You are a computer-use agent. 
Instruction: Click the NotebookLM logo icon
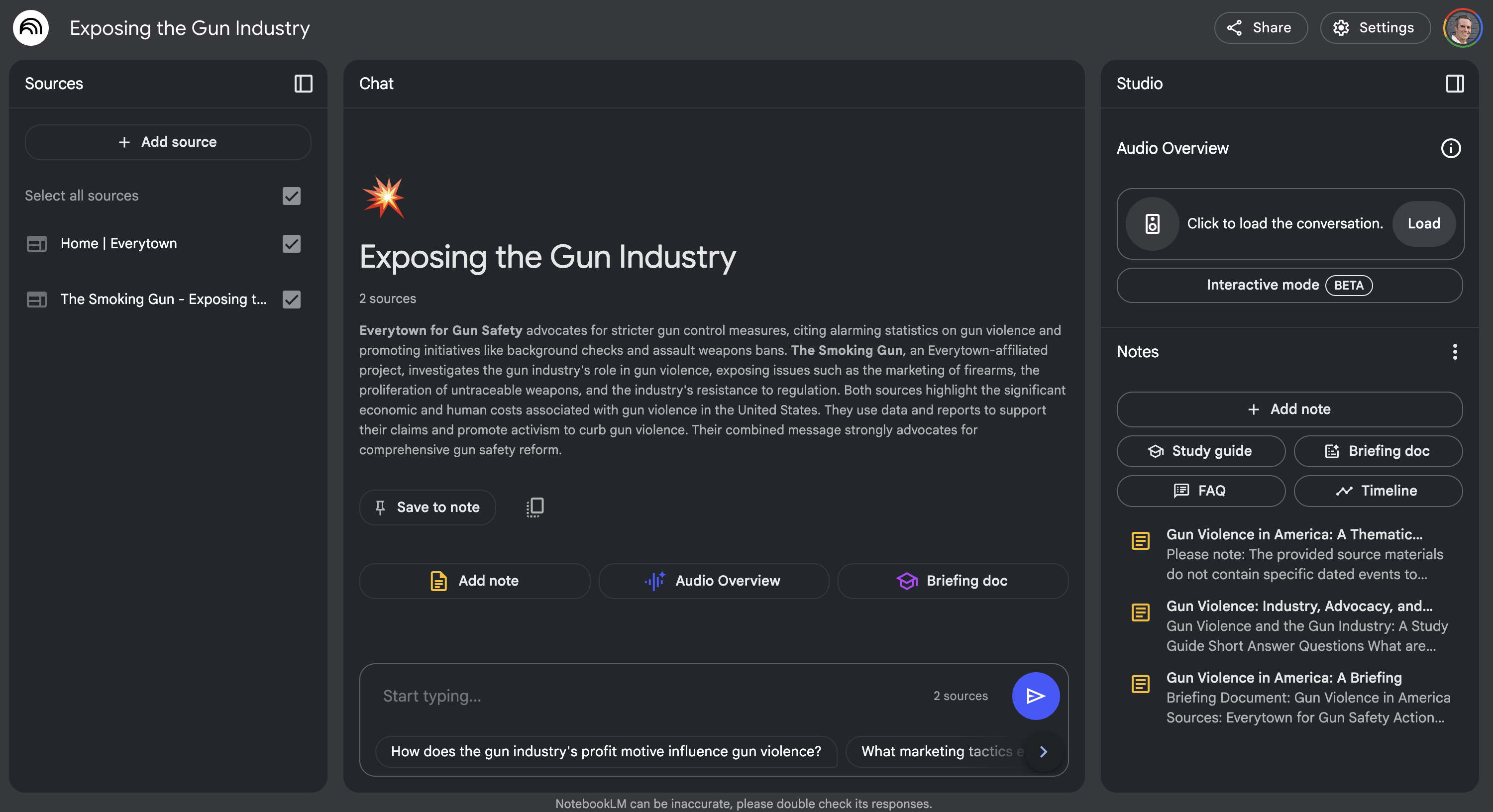coord(31,28)
